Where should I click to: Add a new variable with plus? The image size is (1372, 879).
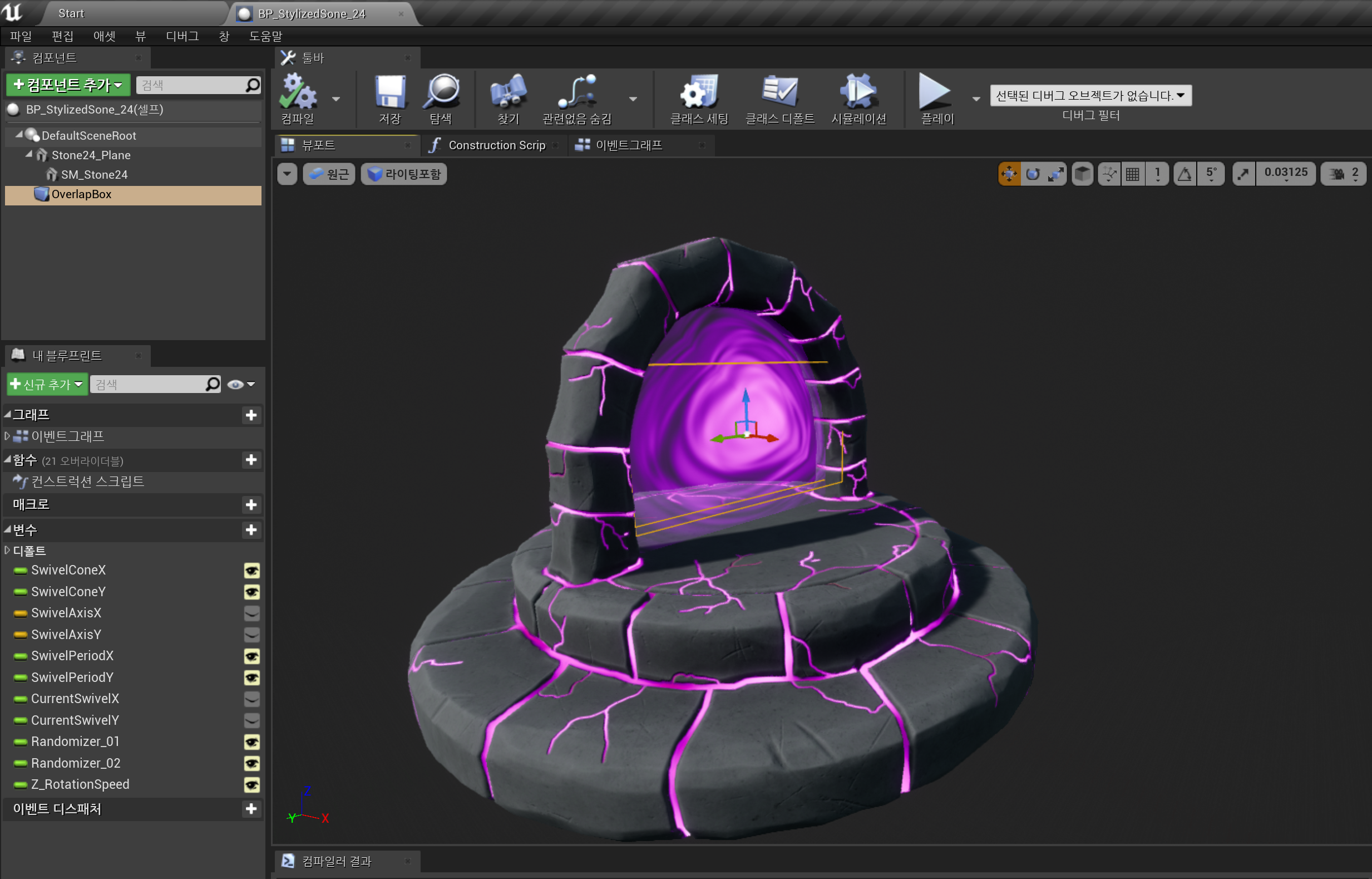[x=251, y=530]
